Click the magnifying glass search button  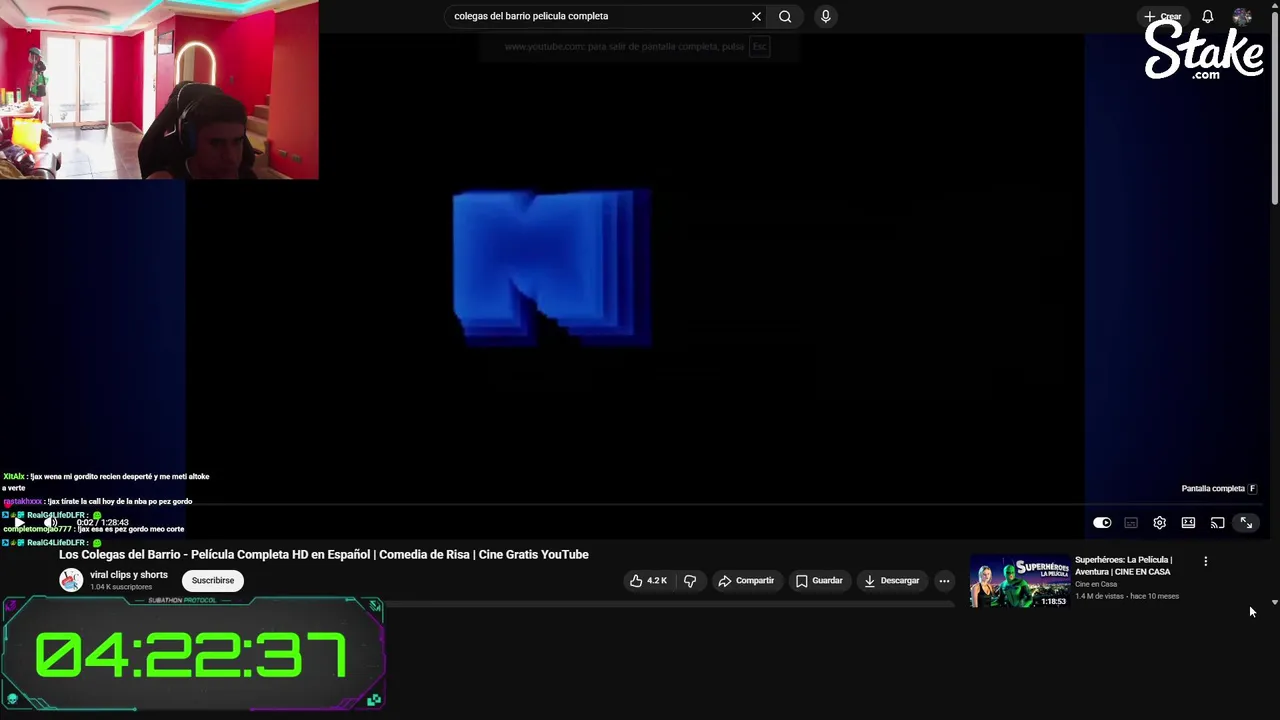coord(785,16)
